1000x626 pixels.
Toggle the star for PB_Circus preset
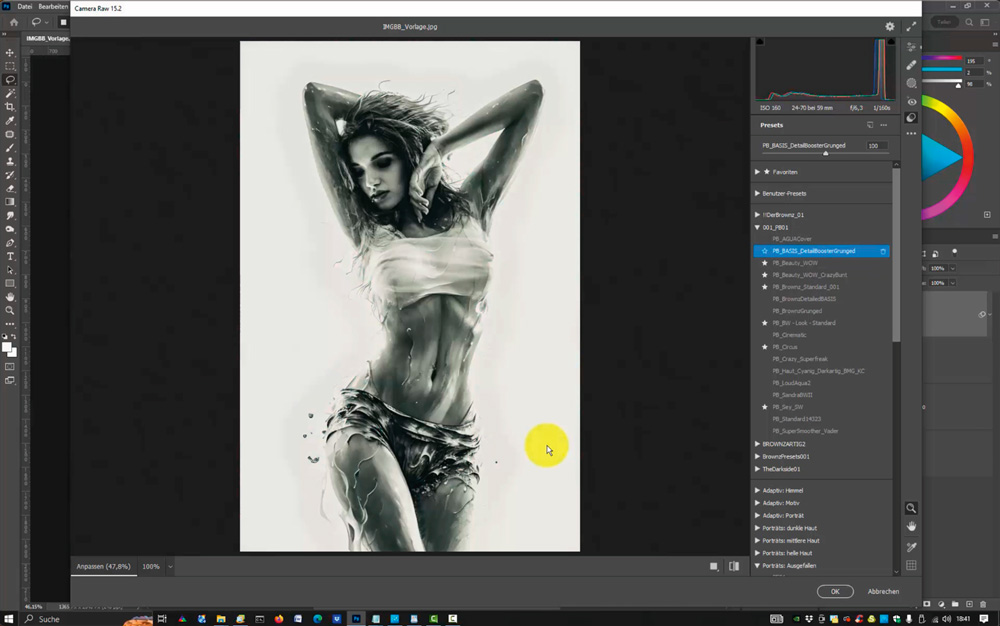765,347
